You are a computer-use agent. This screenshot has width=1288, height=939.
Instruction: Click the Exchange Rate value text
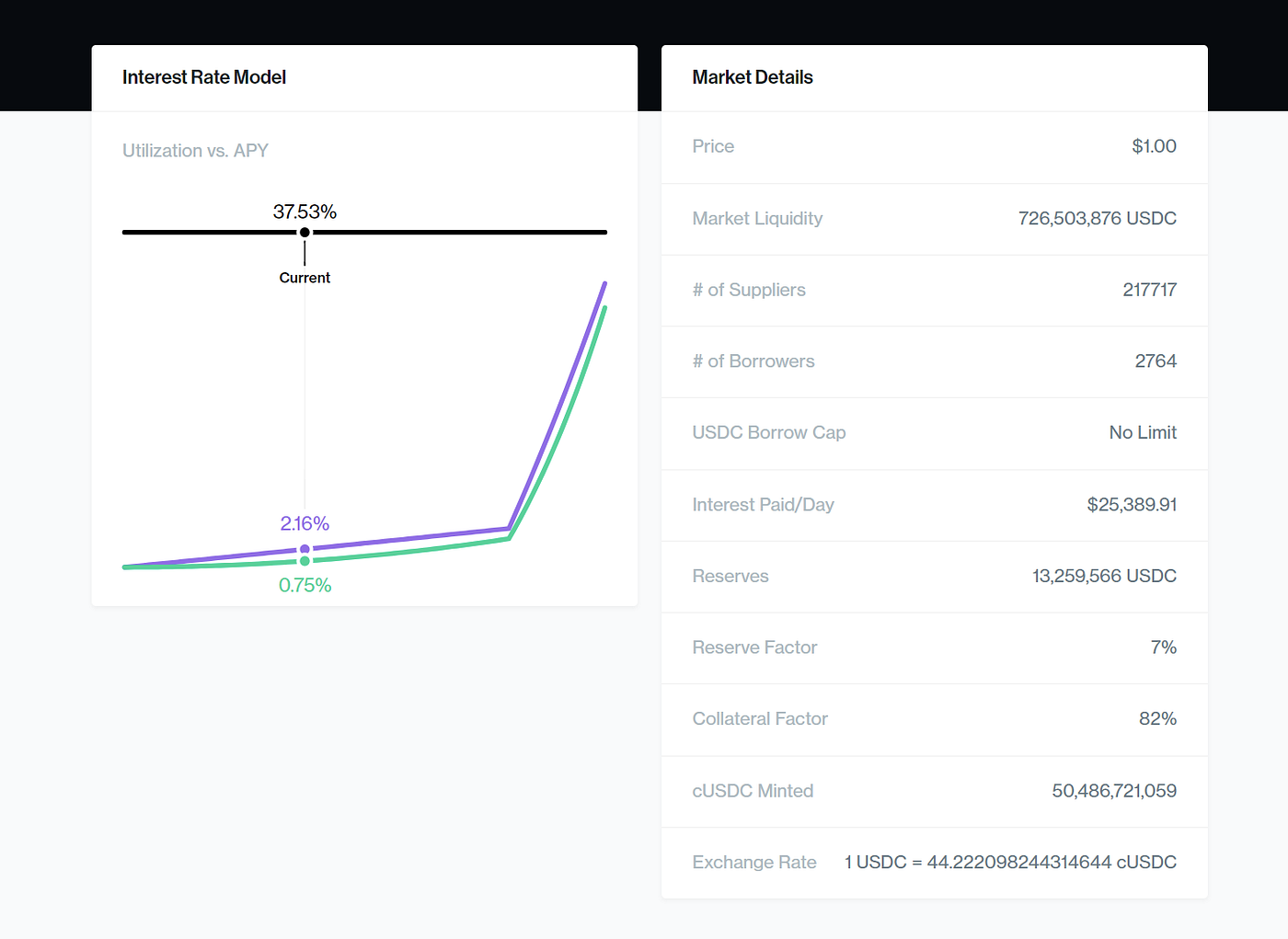[1010, 863]
